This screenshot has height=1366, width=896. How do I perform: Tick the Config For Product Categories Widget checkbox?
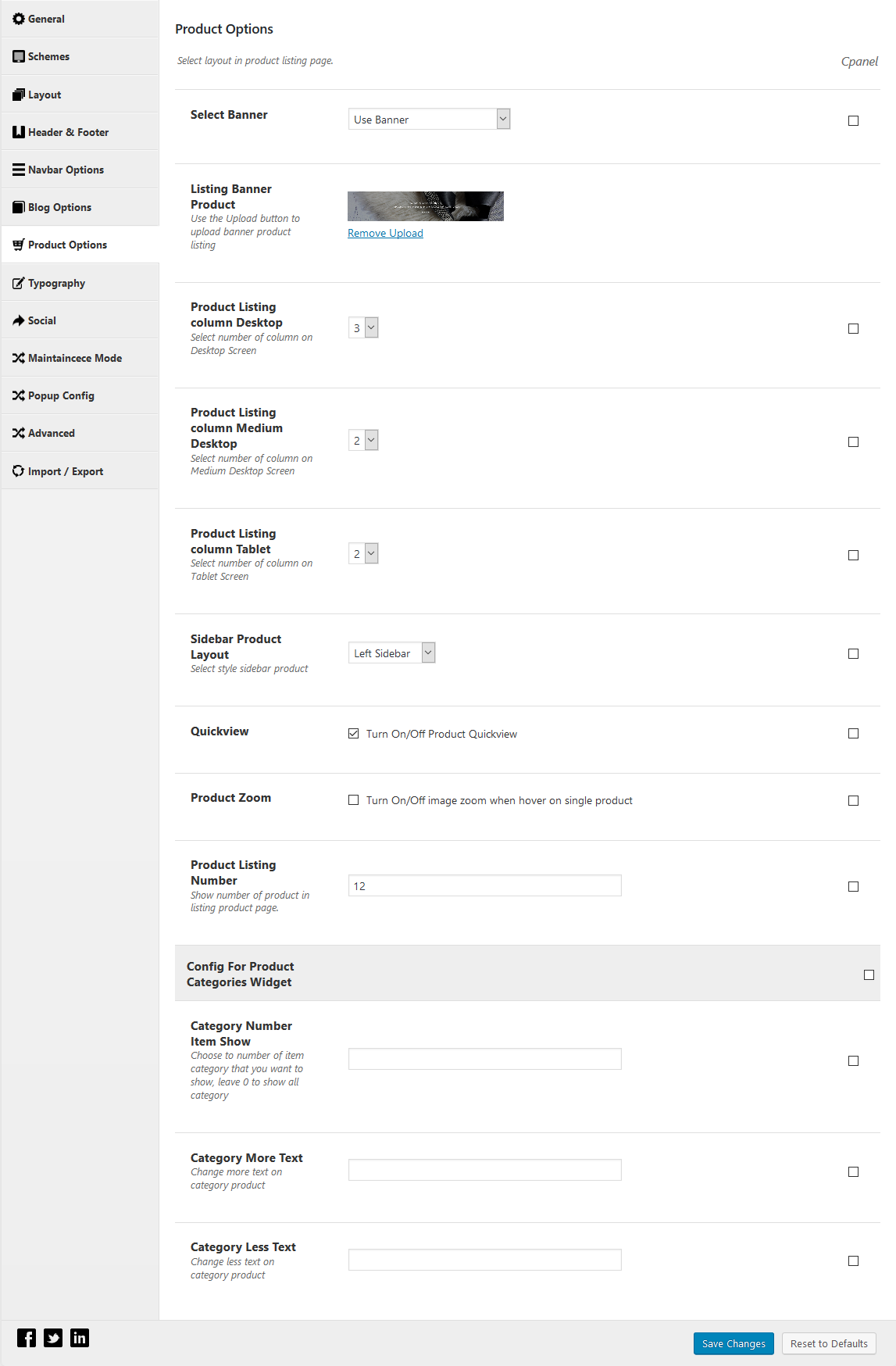(x=869, y=974)
